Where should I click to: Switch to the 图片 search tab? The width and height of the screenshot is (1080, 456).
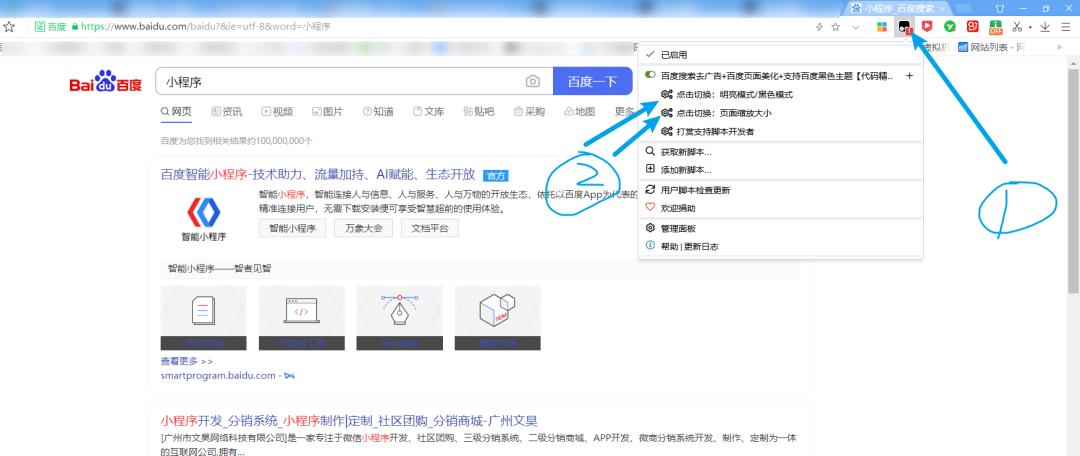(327, 112)
